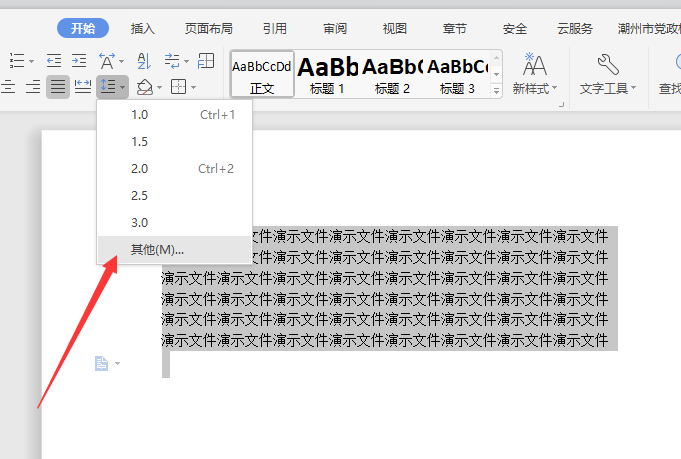This screenshot has height=459, width=681.
Task: Apply the 标题 3 style
Action: coord(457,74)
